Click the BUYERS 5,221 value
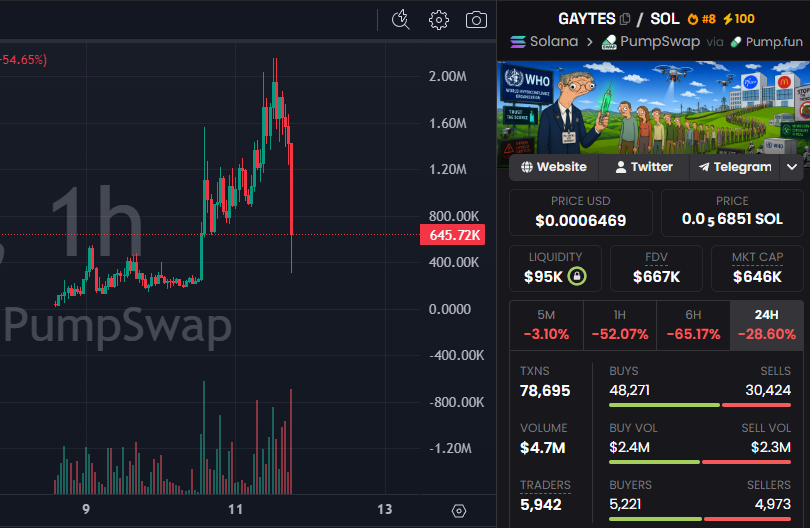 tap(625, 504)
